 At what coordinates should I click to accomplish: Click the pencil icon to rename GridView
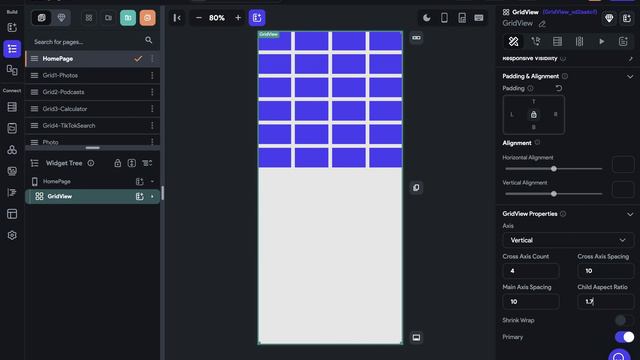click(542, 24)
